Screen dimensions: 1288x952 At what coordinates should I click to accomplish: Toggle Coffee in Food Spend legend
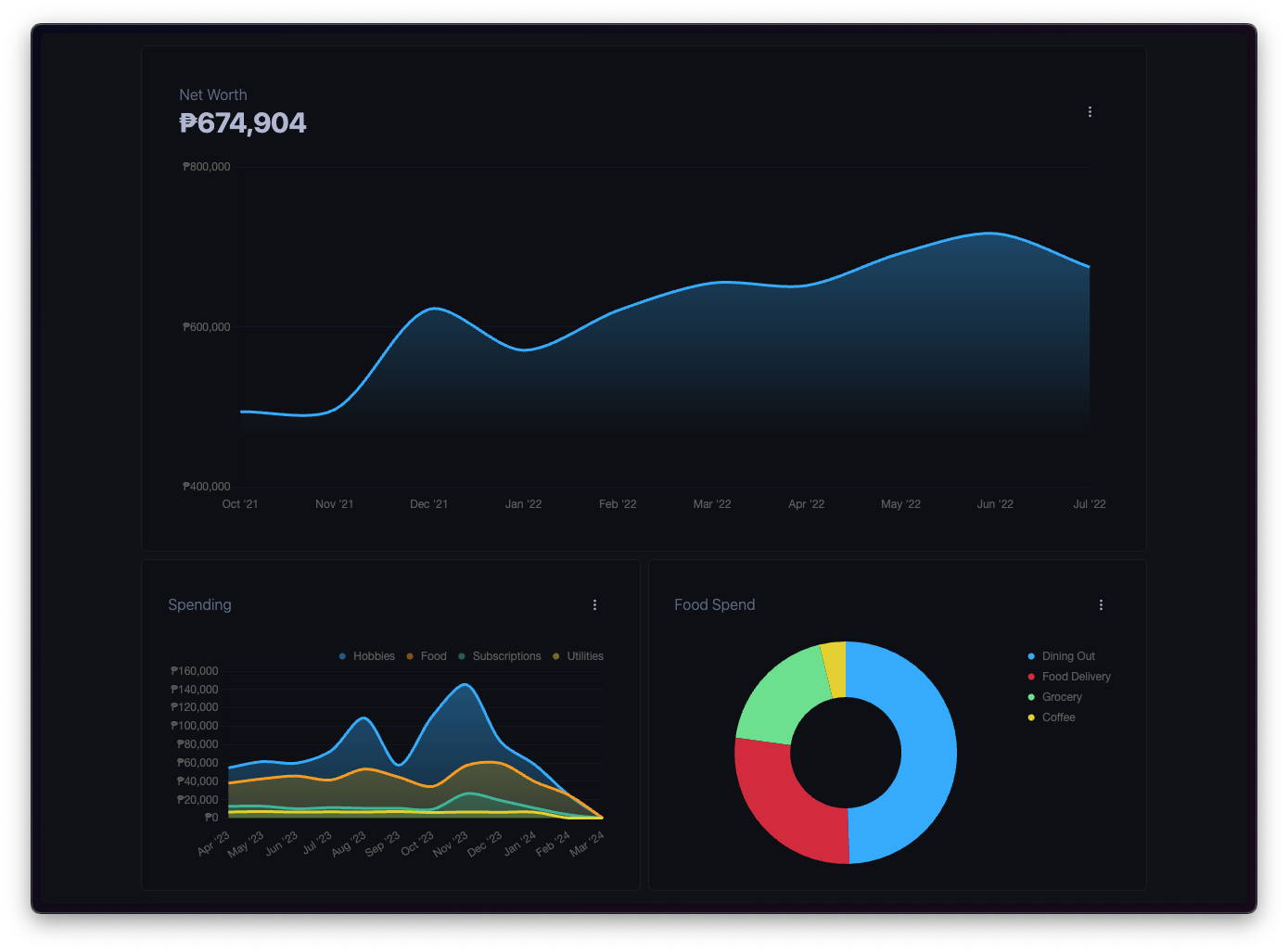point(1052,717)
